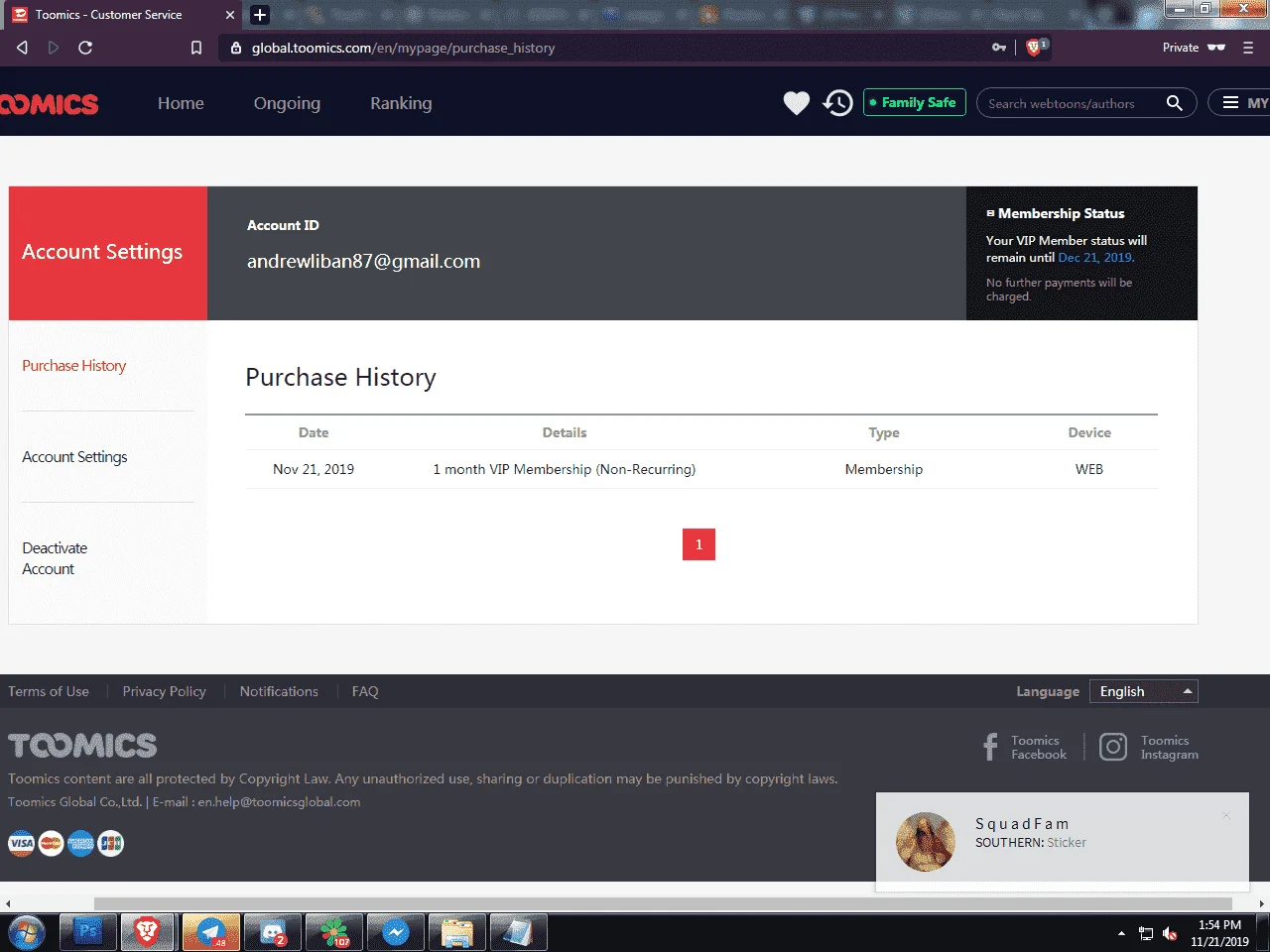Image resolution: width=1270 pixels, height=952 pixels.
Task: Bookmark this page with the bookmark icon
Action: [196, 48]
